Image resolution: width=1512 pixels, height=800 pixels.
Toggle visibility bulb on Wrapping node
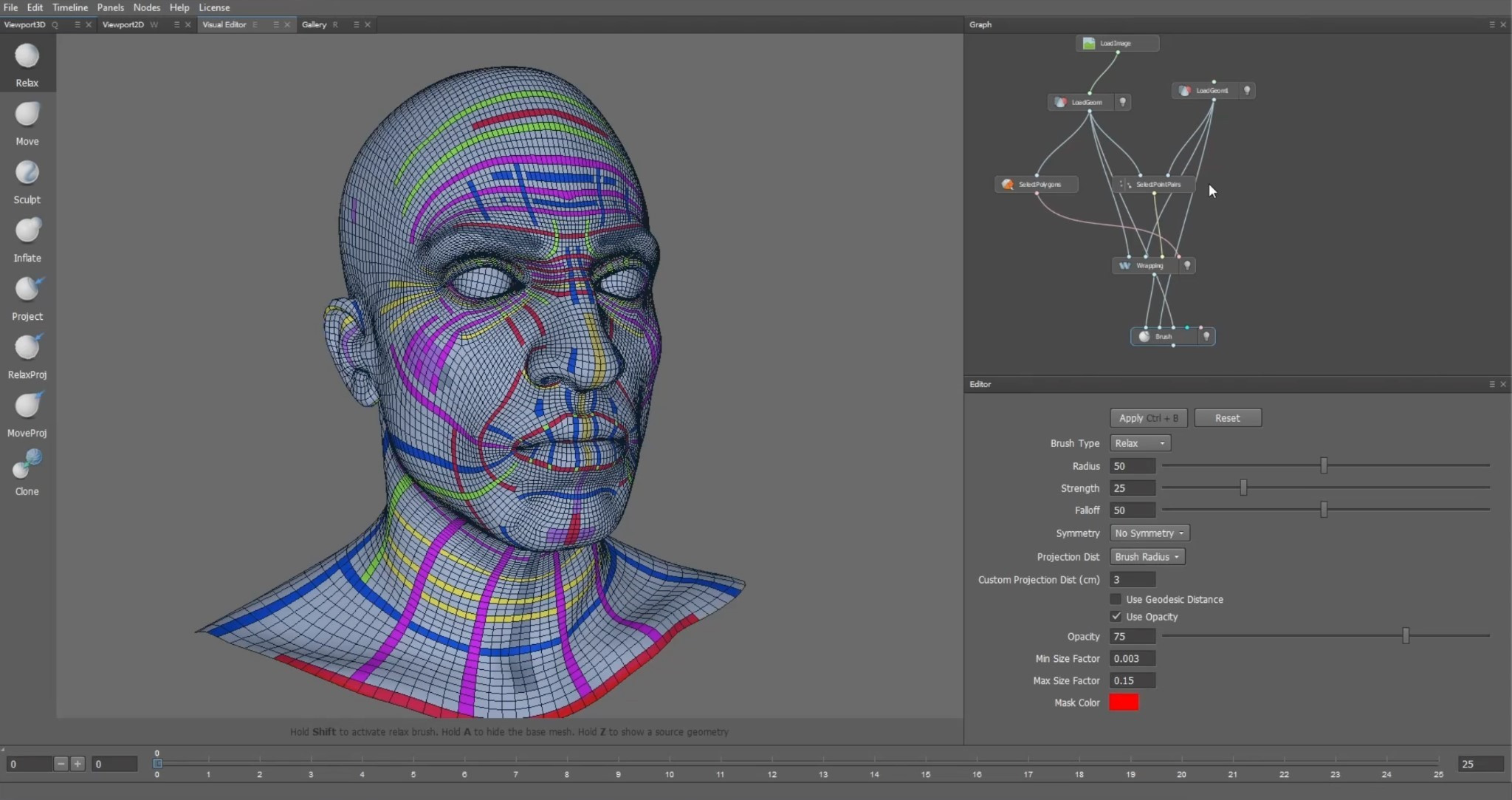1187,265
